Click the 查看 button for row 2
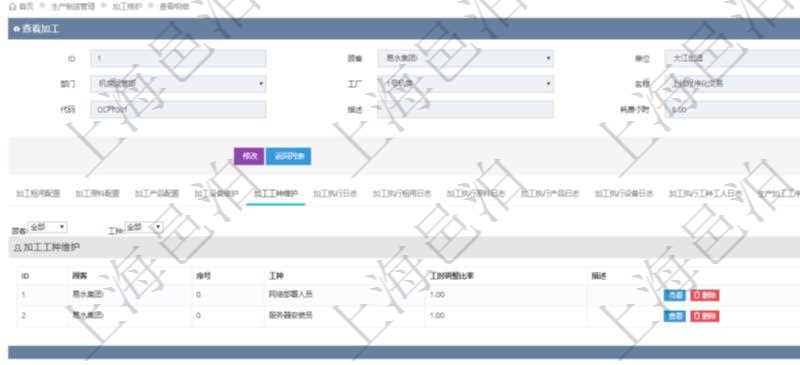The height and width of the screenshot is (365, 800). [x=674, y=316]
